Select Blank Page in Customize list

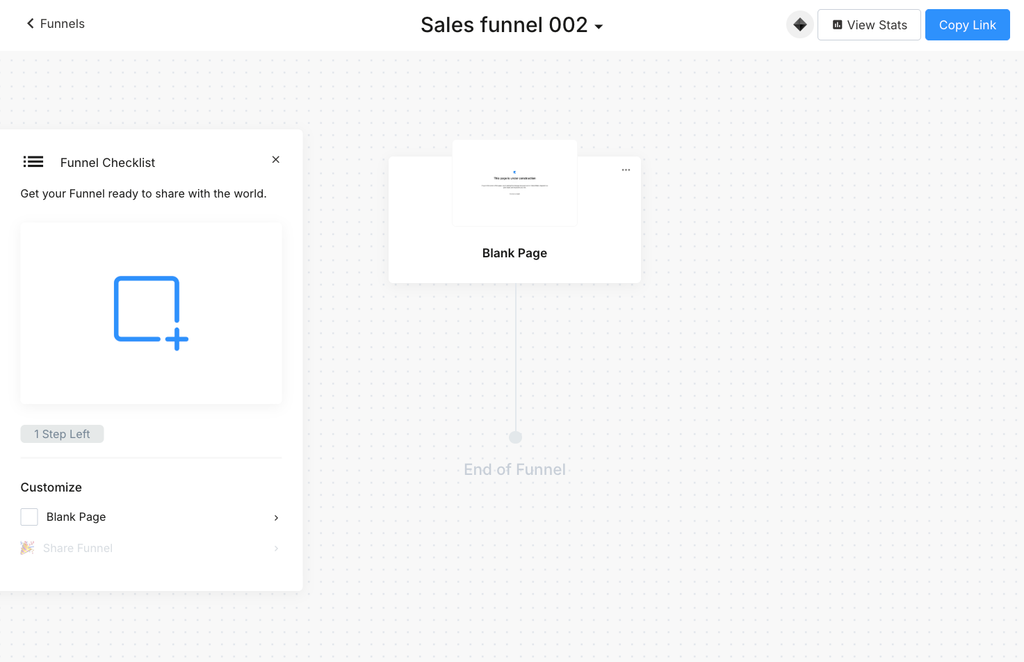(151, 517)
